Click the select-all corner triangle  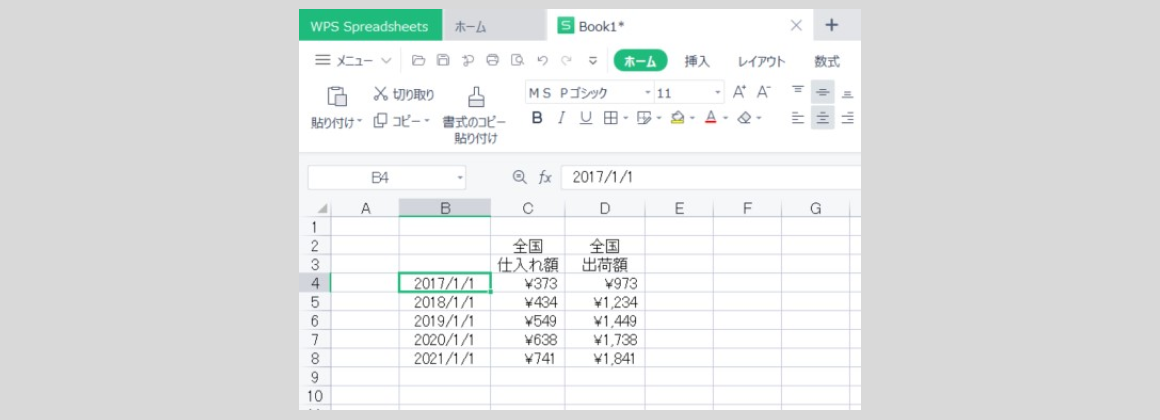[x=323, y=209]
